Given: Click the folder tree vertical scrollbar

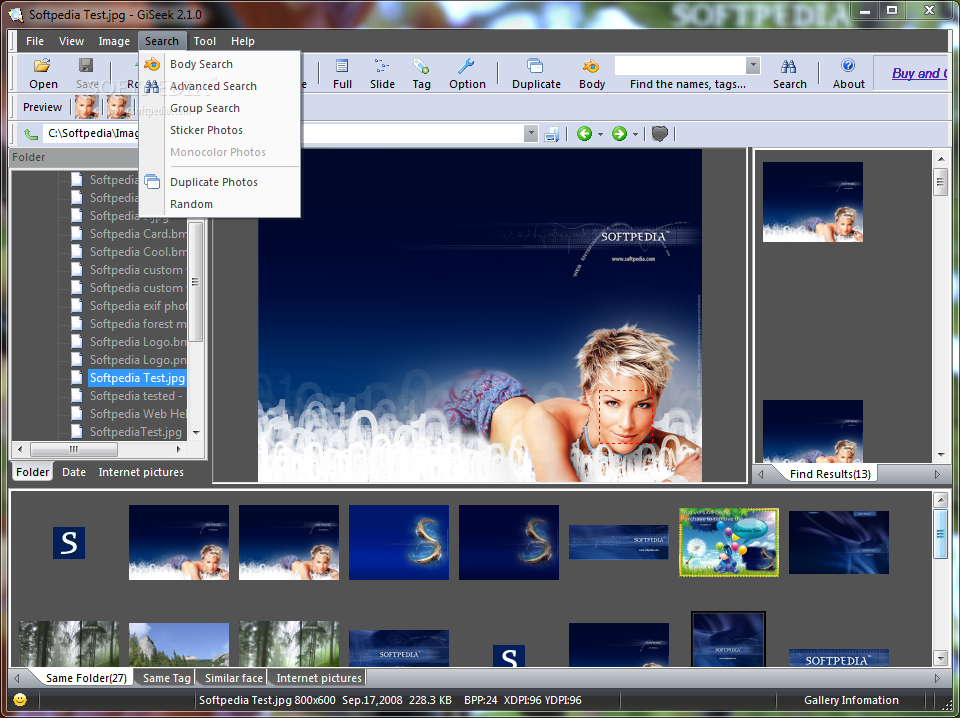Looking at the screenshot, I should point(195,282).
